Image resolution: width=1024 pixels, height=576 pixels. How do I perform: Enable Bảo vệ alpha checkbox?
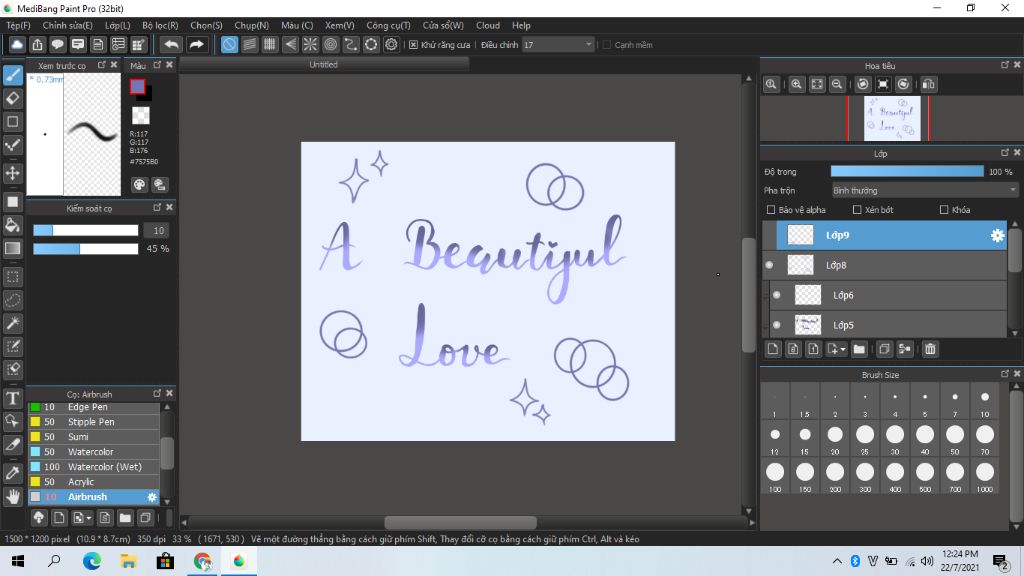tap(771, 210)
